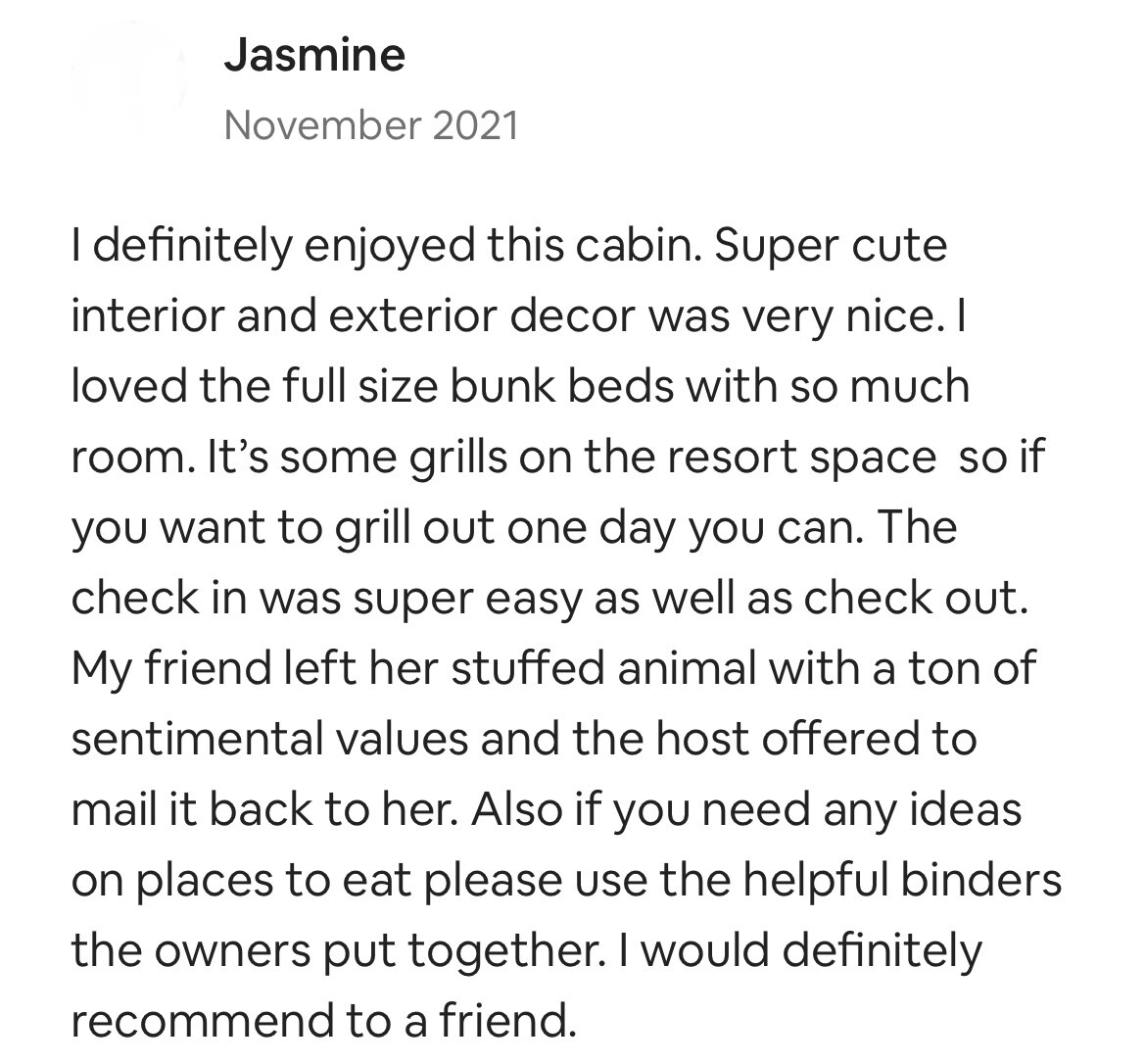The width and height of the screenshot is (1145, 1064).
Task: Click "the owners put together" text
Action: pyautogui.click(x=334, y=950)
